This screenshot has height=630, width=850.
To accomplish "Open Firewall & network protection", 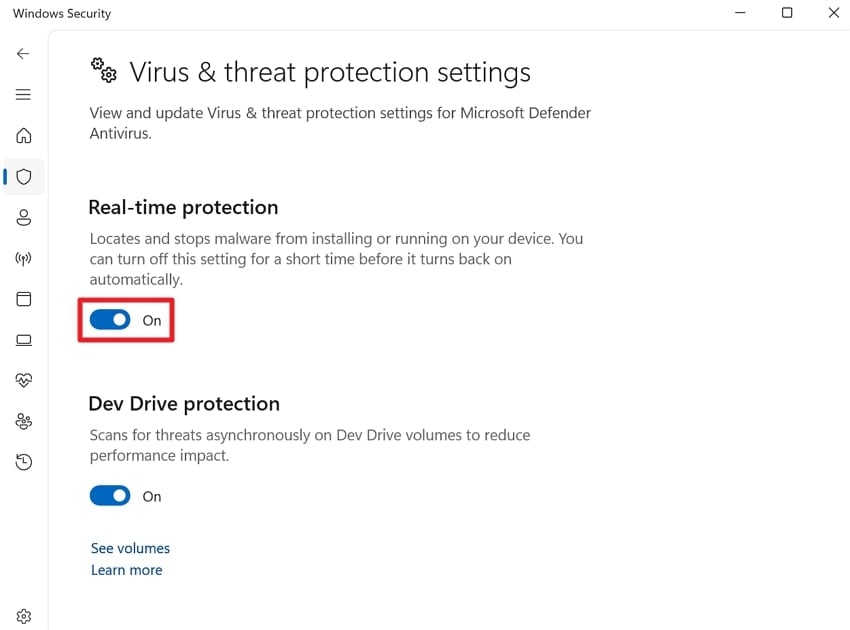I will click(23, 258).
